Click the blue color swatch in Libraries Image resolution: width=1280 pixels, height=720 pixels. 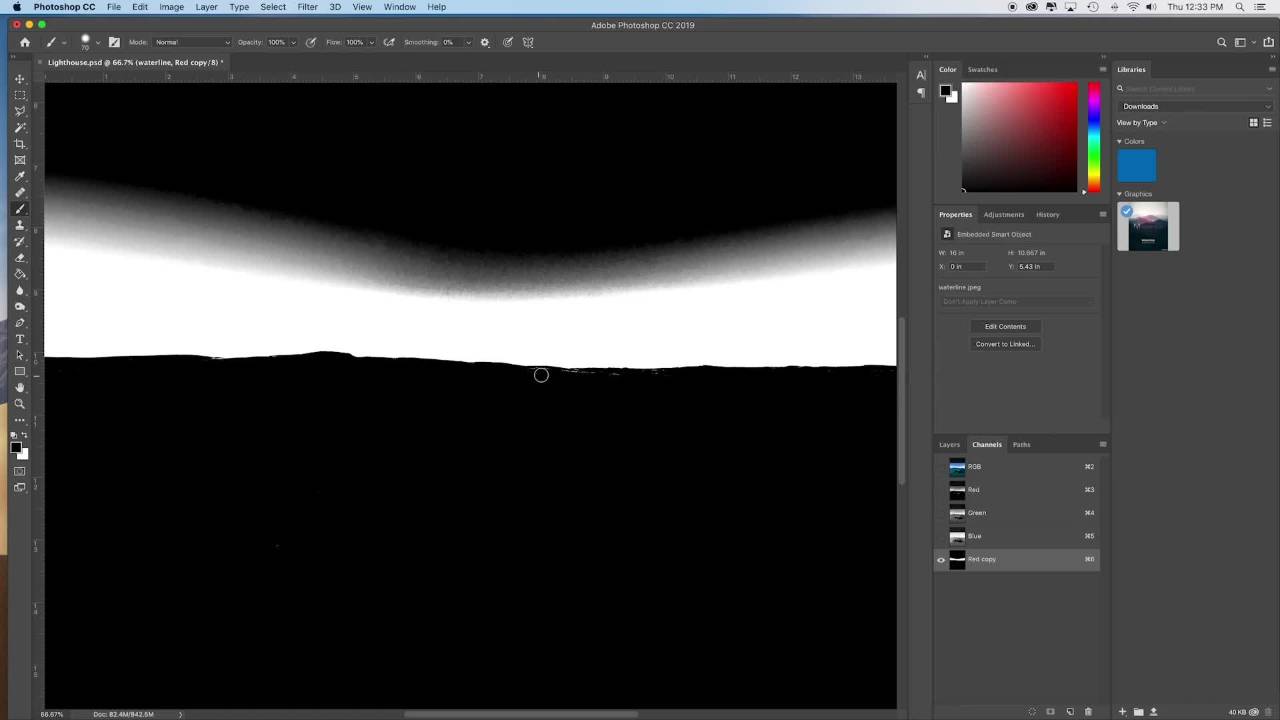(1137, 166)
